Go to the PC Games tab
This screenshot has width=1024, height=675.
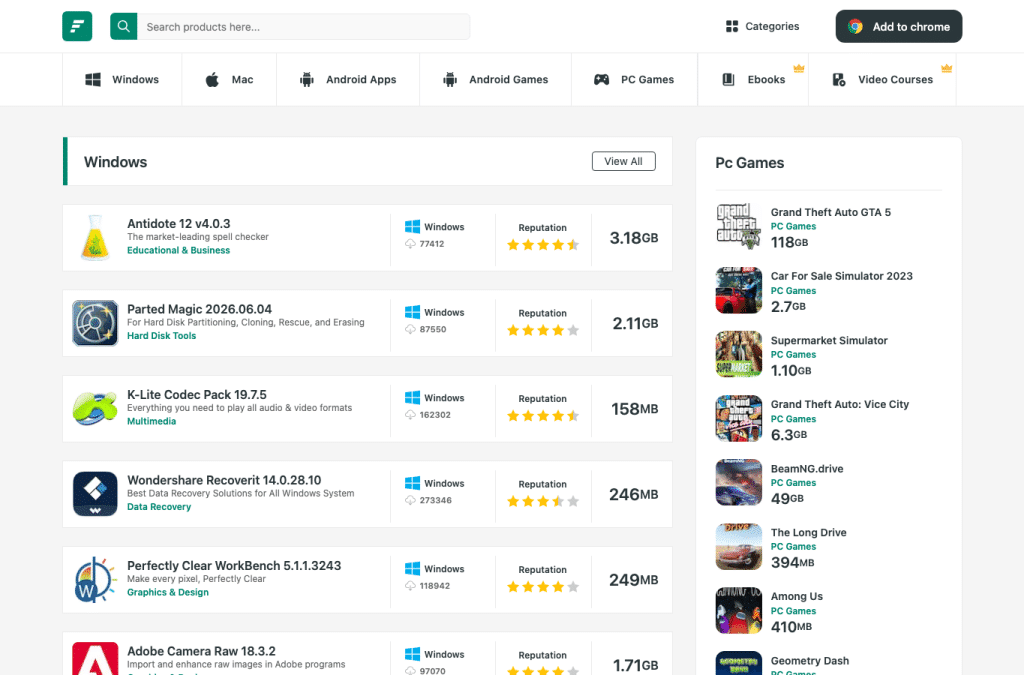point(634,80)
